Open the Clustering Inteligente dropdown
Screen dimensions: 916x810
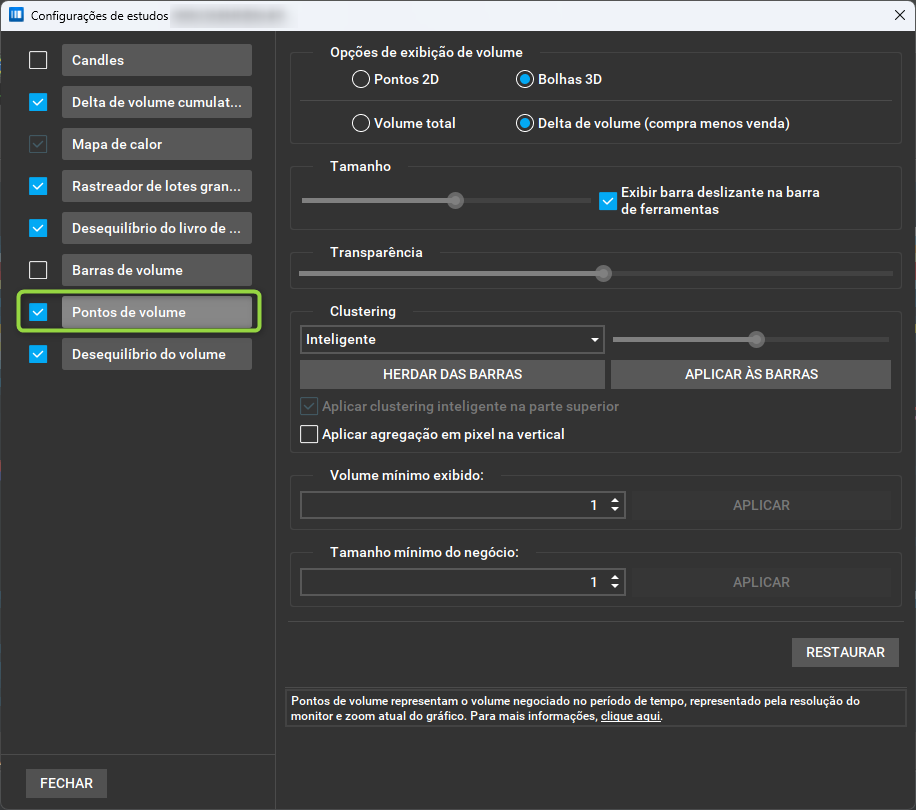pos(452,339)
